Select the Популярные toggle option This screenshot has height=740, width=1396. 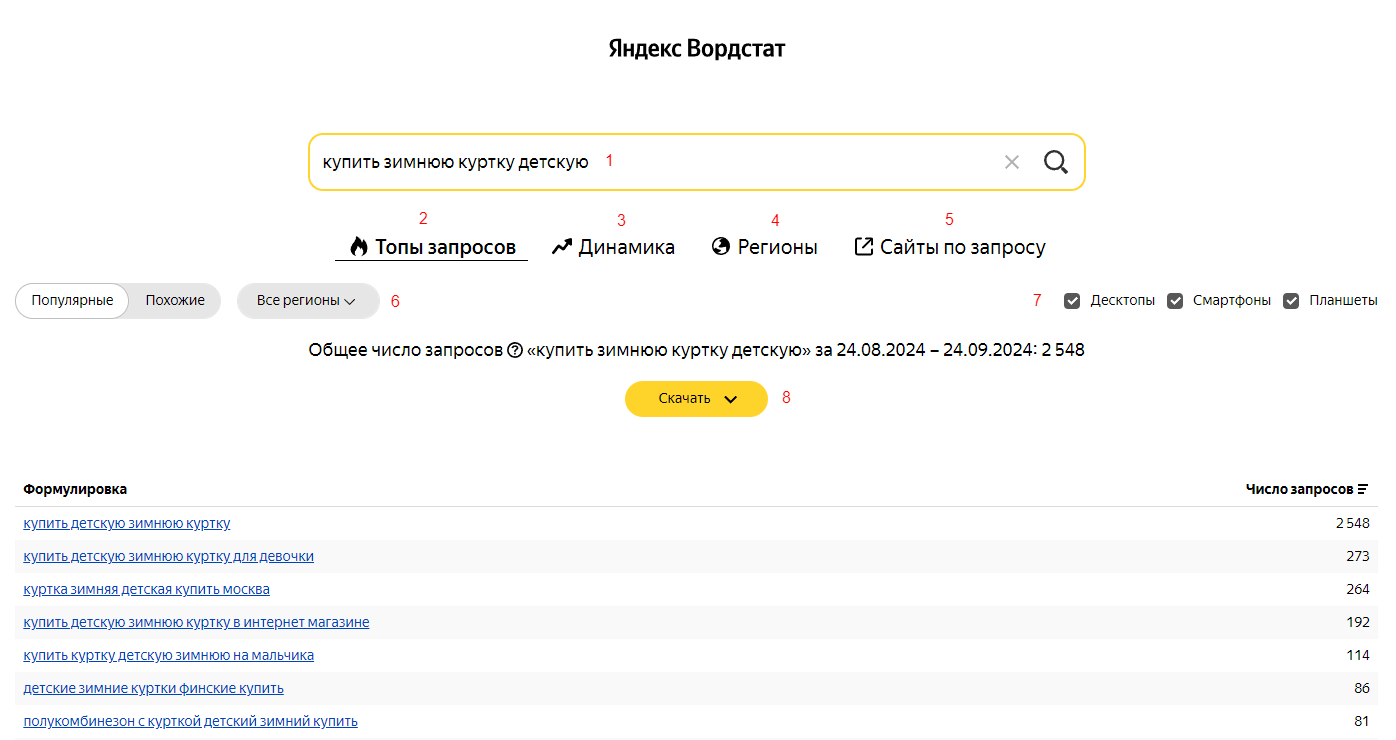click(x=72, y=300)
